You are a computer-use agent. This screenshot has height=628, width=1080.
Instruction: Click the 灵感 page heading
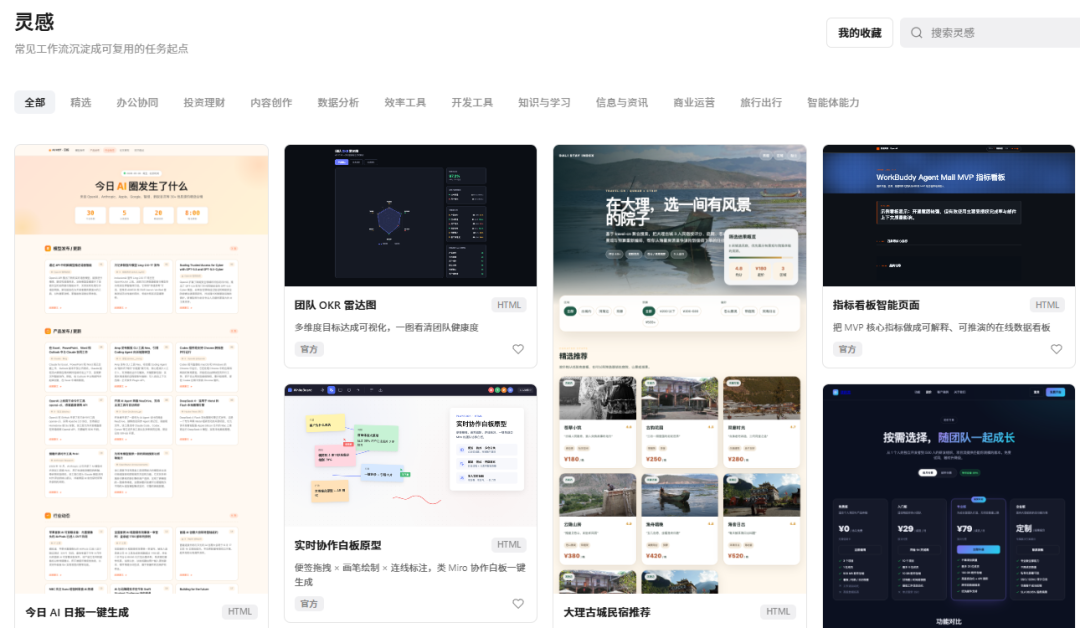(x=34, y=22)
